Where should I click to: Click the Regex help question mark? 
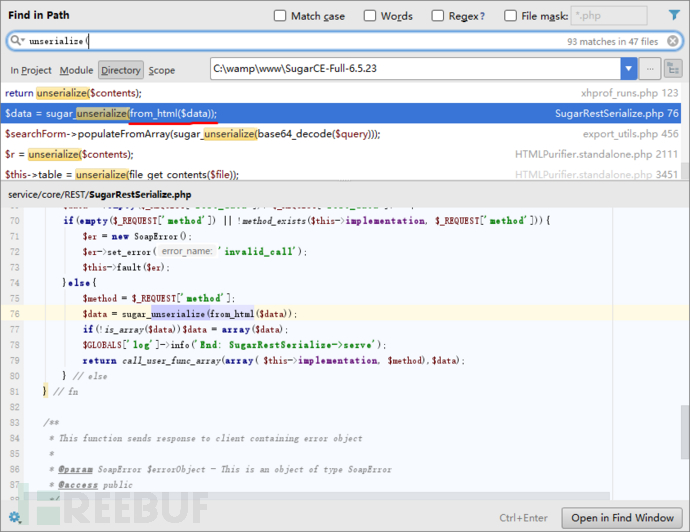click(x=482, y=16)
